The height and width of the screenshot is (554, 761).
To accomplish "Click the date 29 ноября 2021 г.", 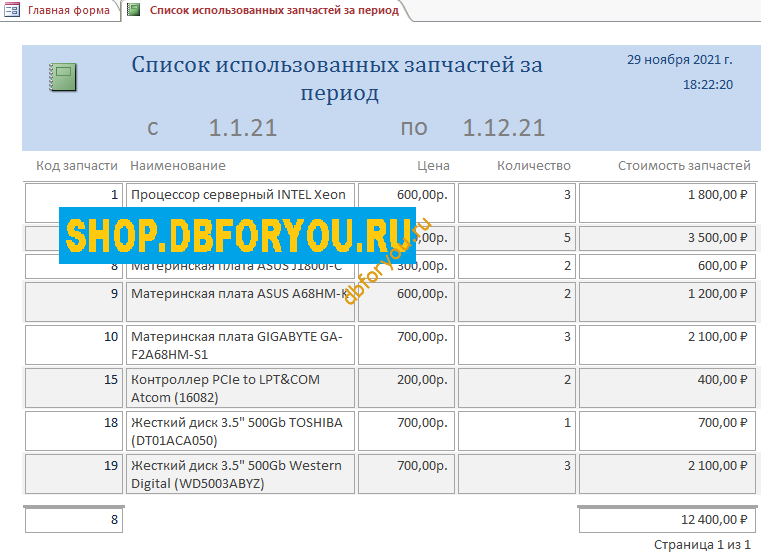I will 679,59.
